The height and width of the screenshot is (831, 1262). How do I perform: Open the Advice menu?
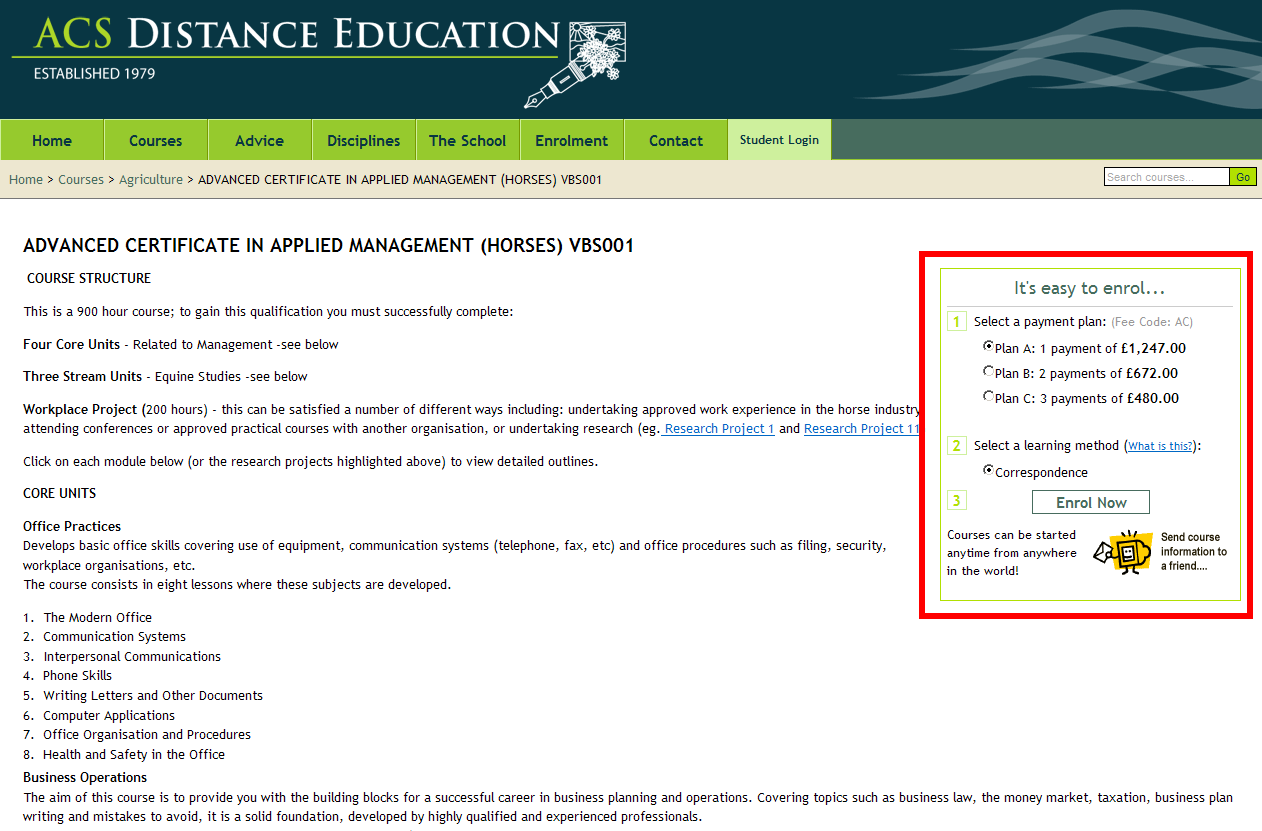(x=259, y=140)
